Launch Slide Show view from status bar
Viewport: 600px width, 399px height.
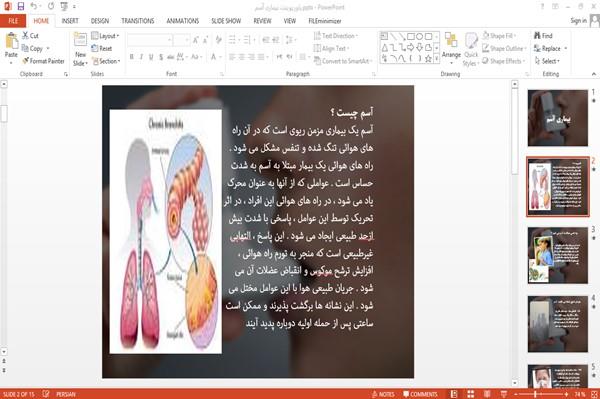504,394
